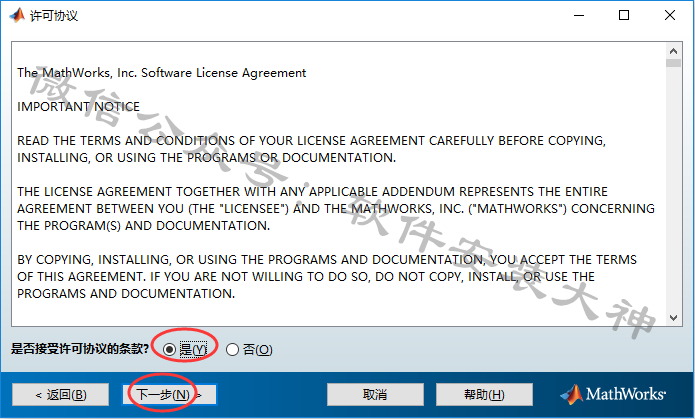Click the '是否接受许可协议的条款?' label
The image size is (695, 419).
(80, 349)
